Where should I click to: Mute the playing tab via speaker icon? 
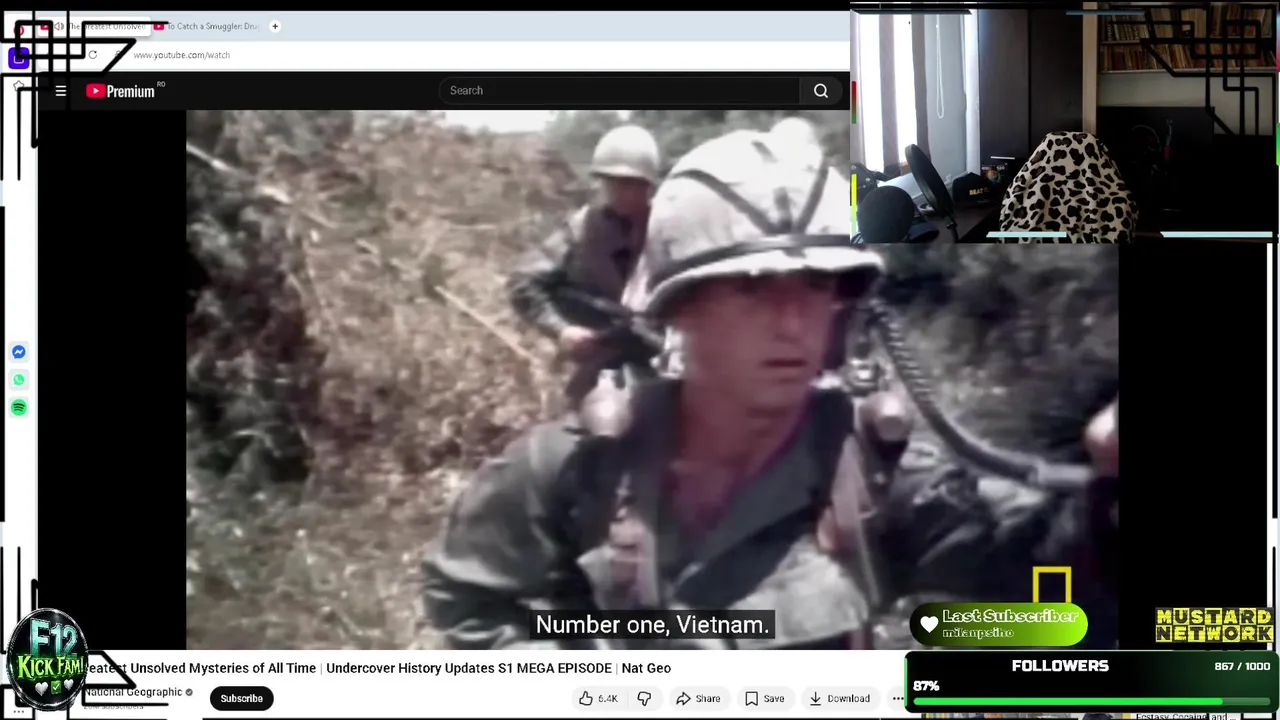58,26
